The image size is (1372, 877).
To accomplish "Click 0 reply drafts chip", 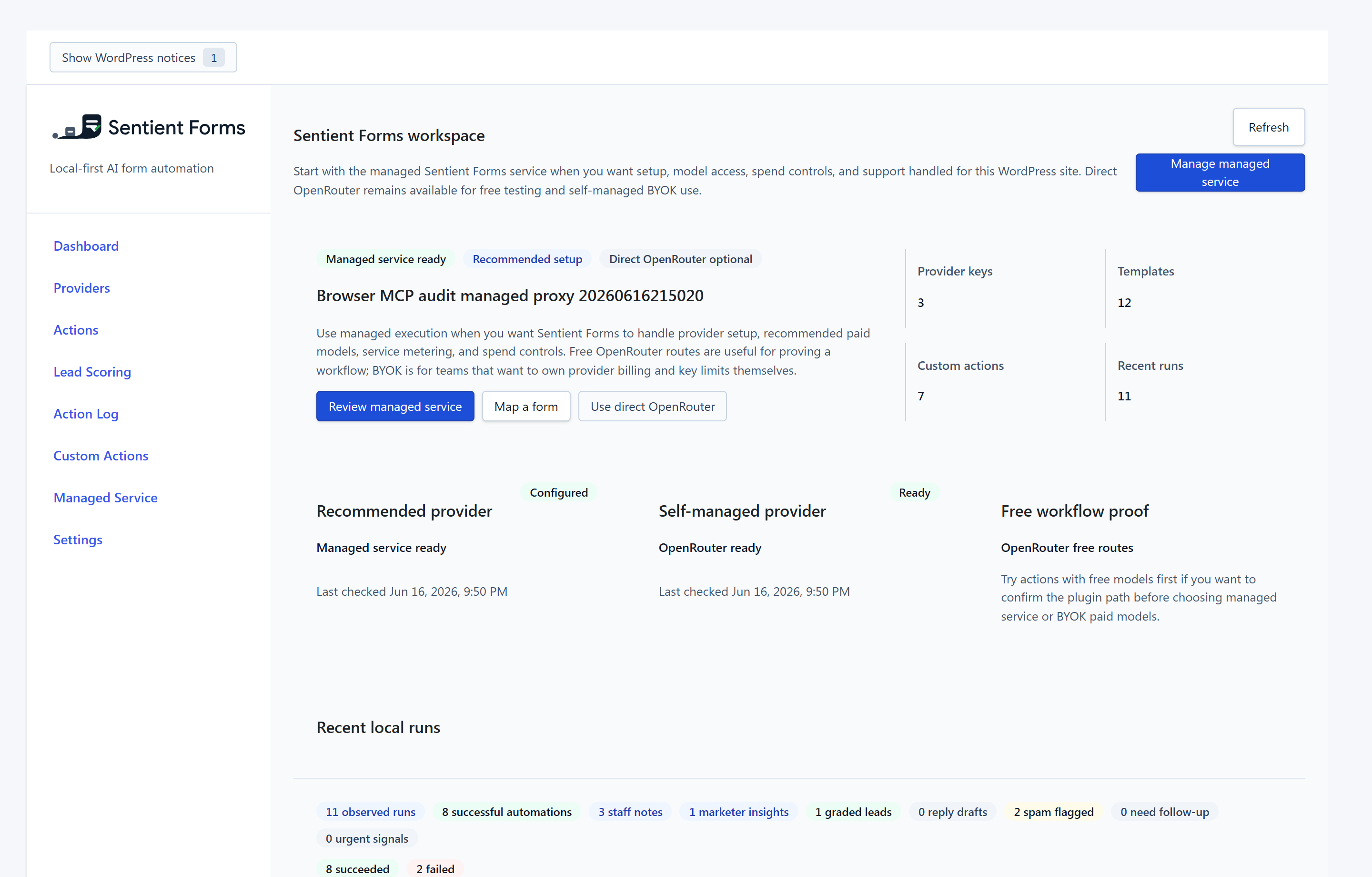I will tap(952, 812).
